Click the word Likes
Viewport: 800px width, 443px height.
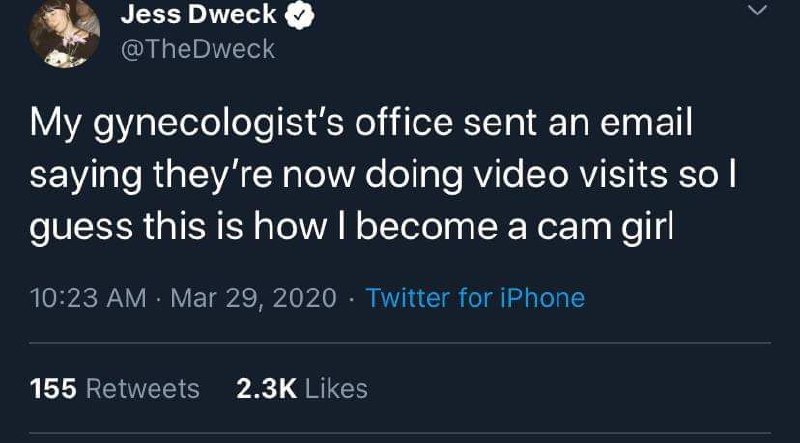336,389
